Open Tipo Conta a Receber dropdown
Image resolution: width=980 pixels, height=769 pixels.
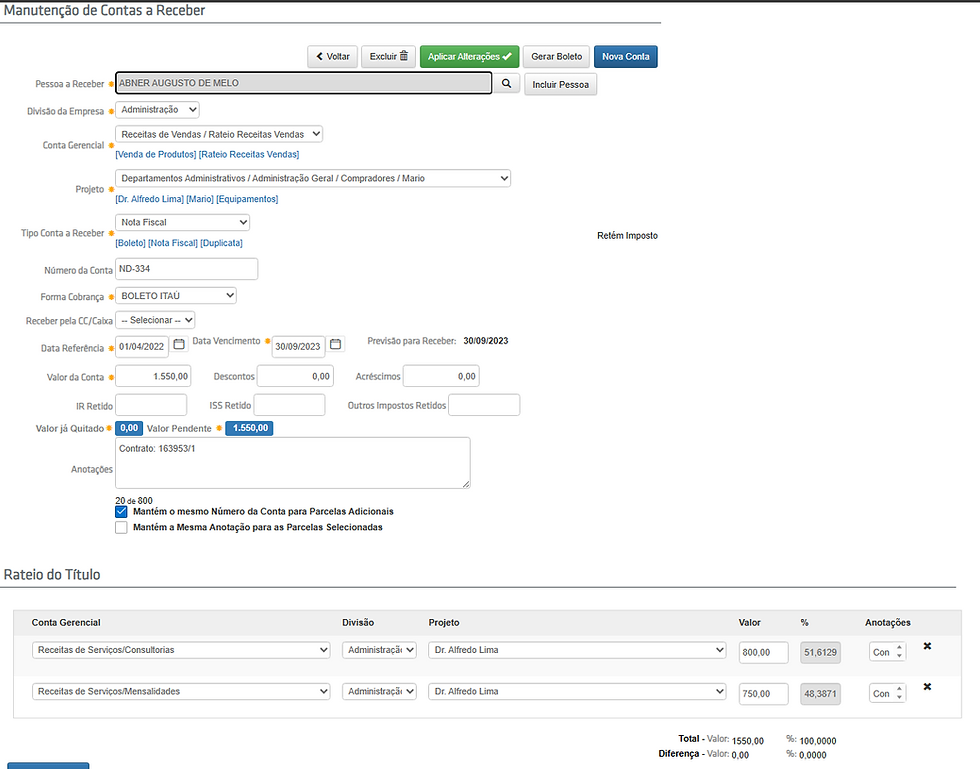tap(182, 222)
